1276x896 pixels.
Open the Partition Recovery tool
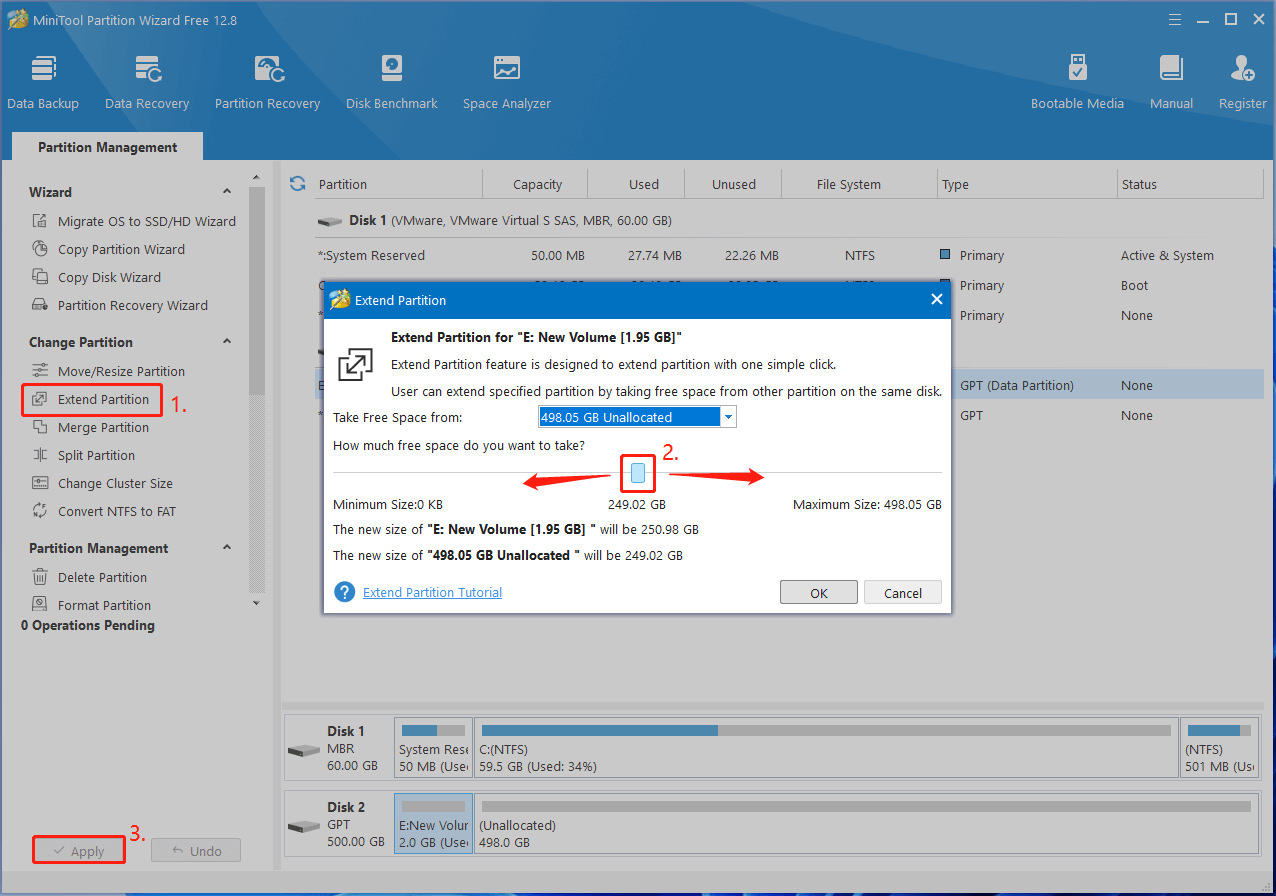[x=267, y=82]
